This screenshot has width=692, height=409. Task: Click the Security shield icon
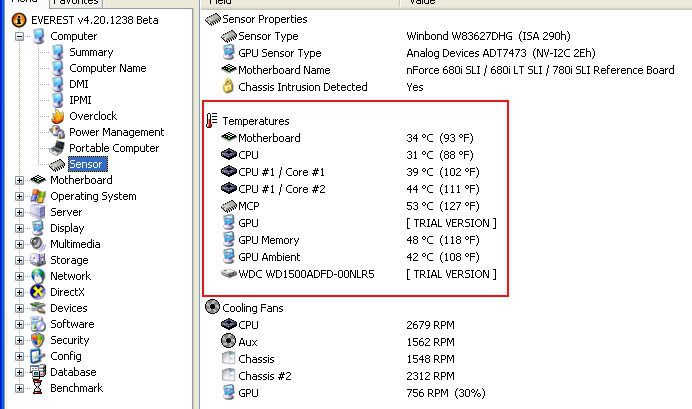38,340
